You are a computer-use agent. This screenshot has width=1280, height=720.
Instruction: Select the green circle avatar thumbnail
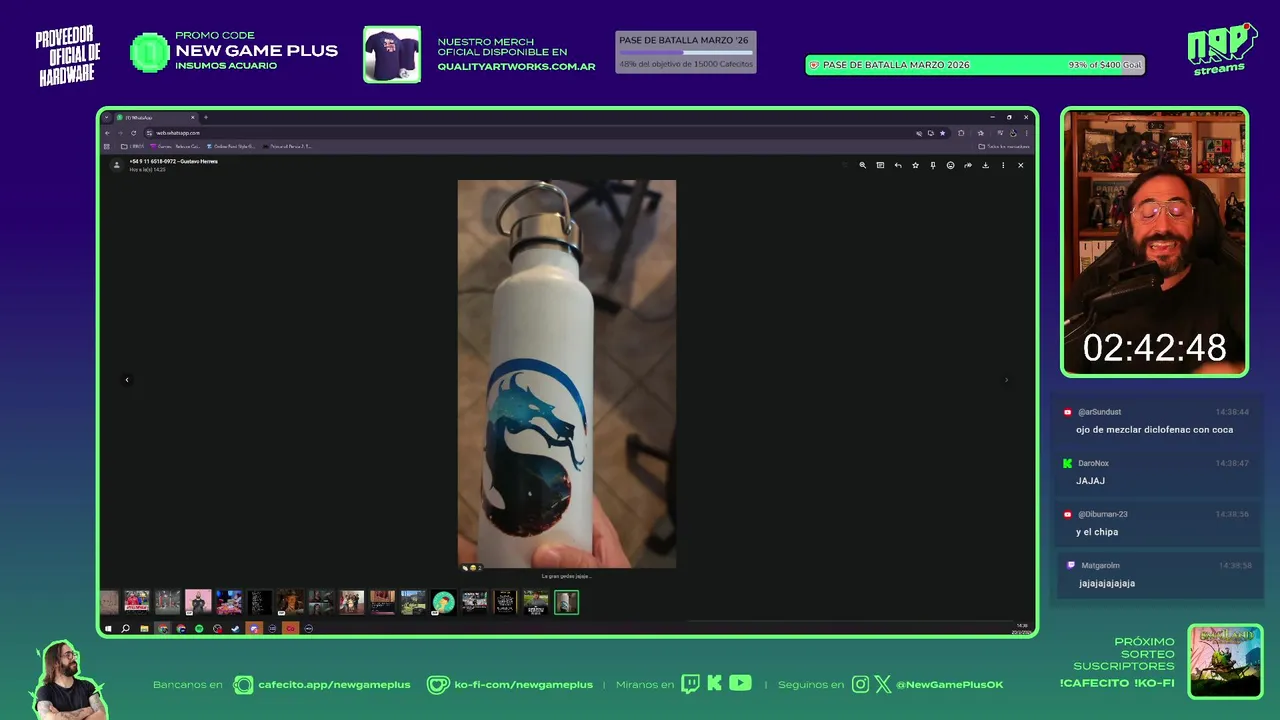443,602
